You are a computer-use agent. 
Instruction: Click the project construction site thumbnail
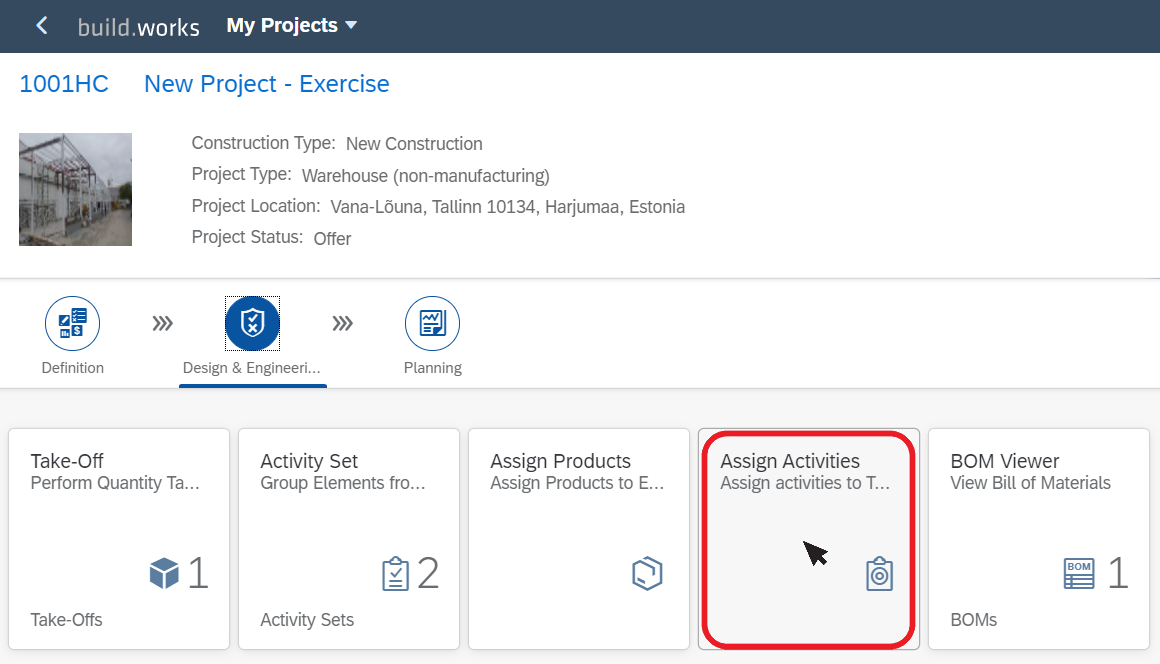pyautogui.click(x=75, y=189)
